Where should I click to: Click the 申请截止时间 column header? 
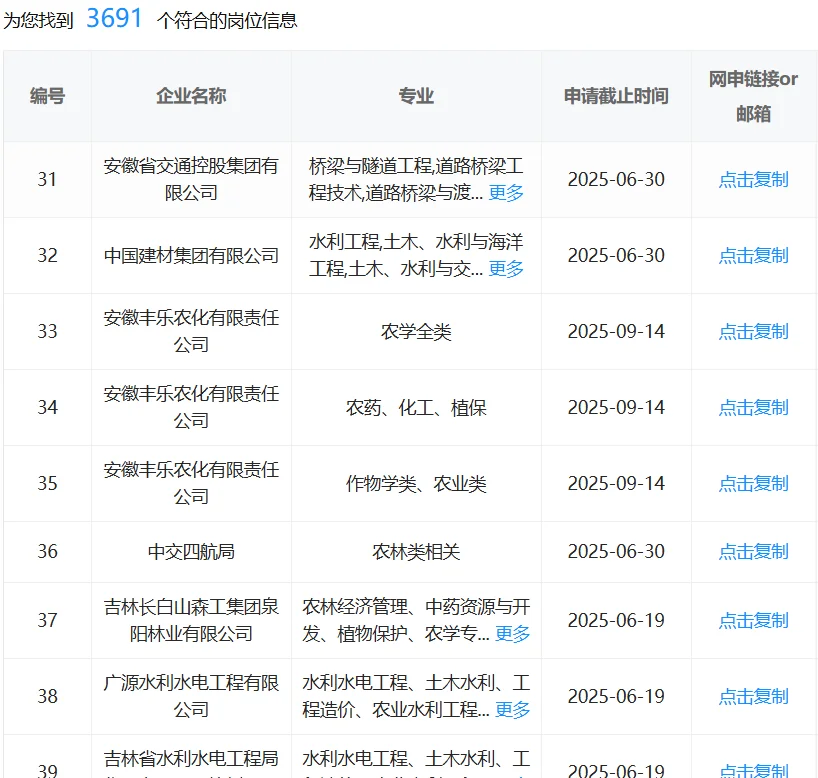click(616, 96)
